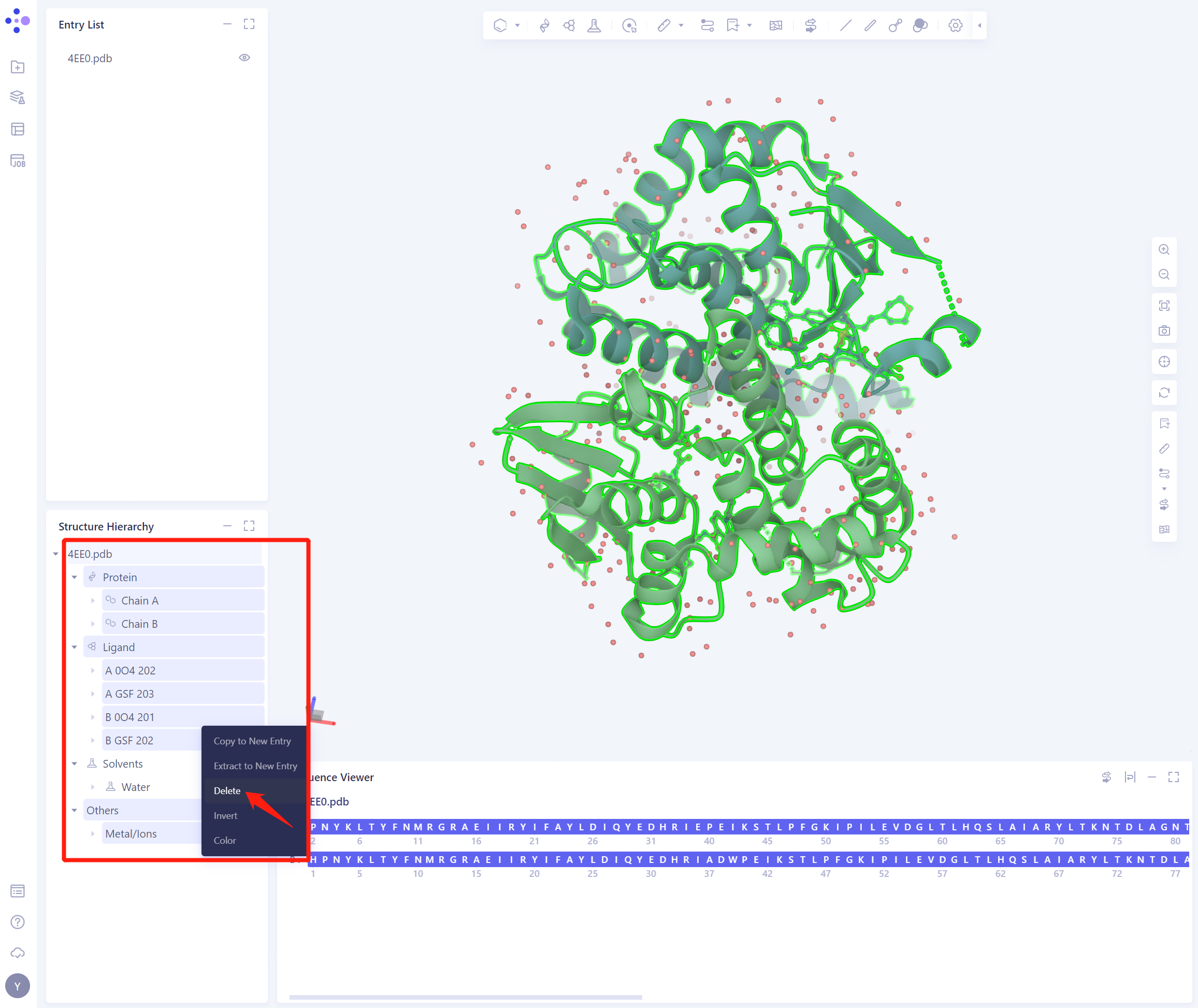Viewport: 1198px width, 1008px height.
Task: Open the Jobs panel in the left sidebar
Action: 18,161
